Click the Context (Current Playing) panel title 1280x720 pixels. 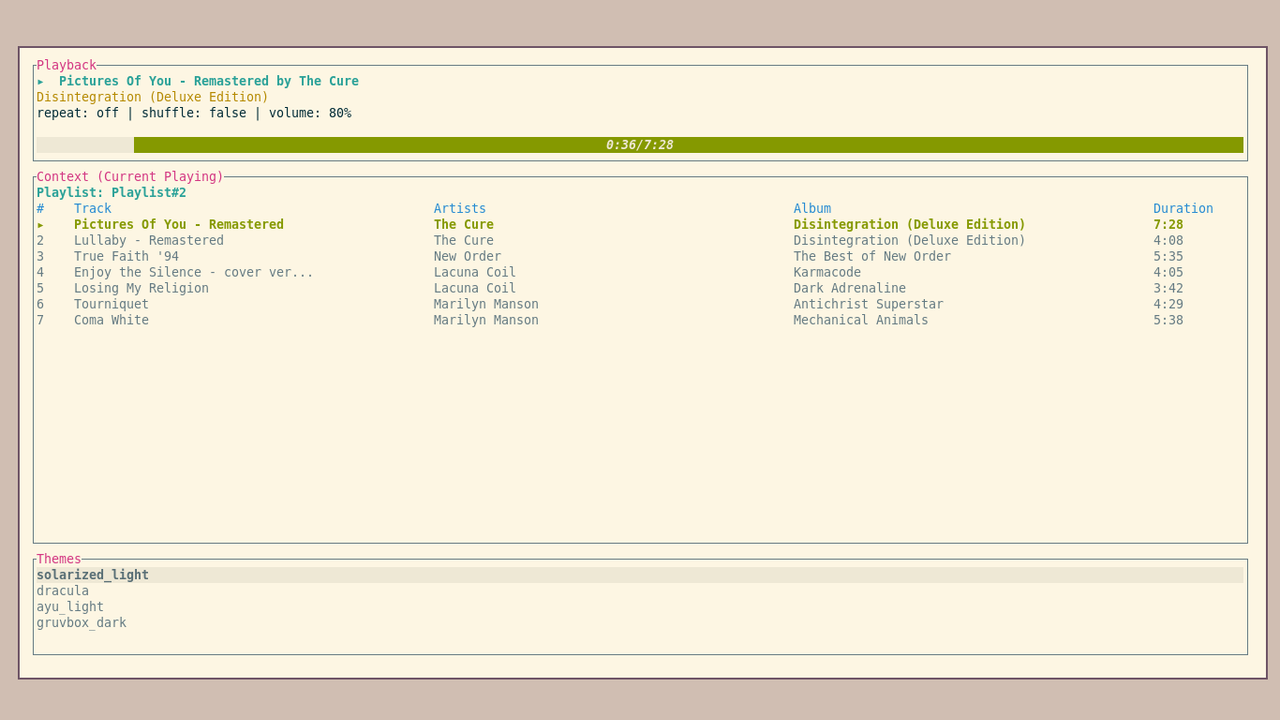(130, 177)
